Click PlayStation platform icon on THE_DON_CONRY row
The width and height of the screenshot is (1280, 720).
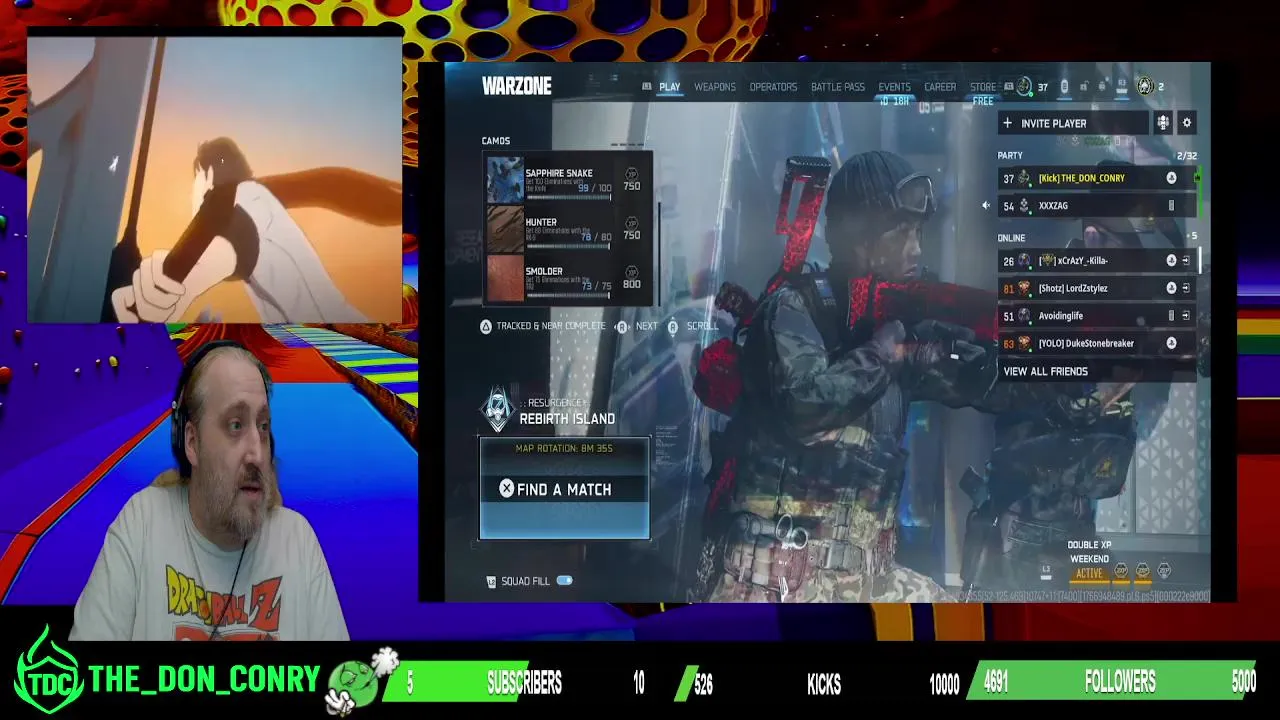click(x=1171, y=178)
